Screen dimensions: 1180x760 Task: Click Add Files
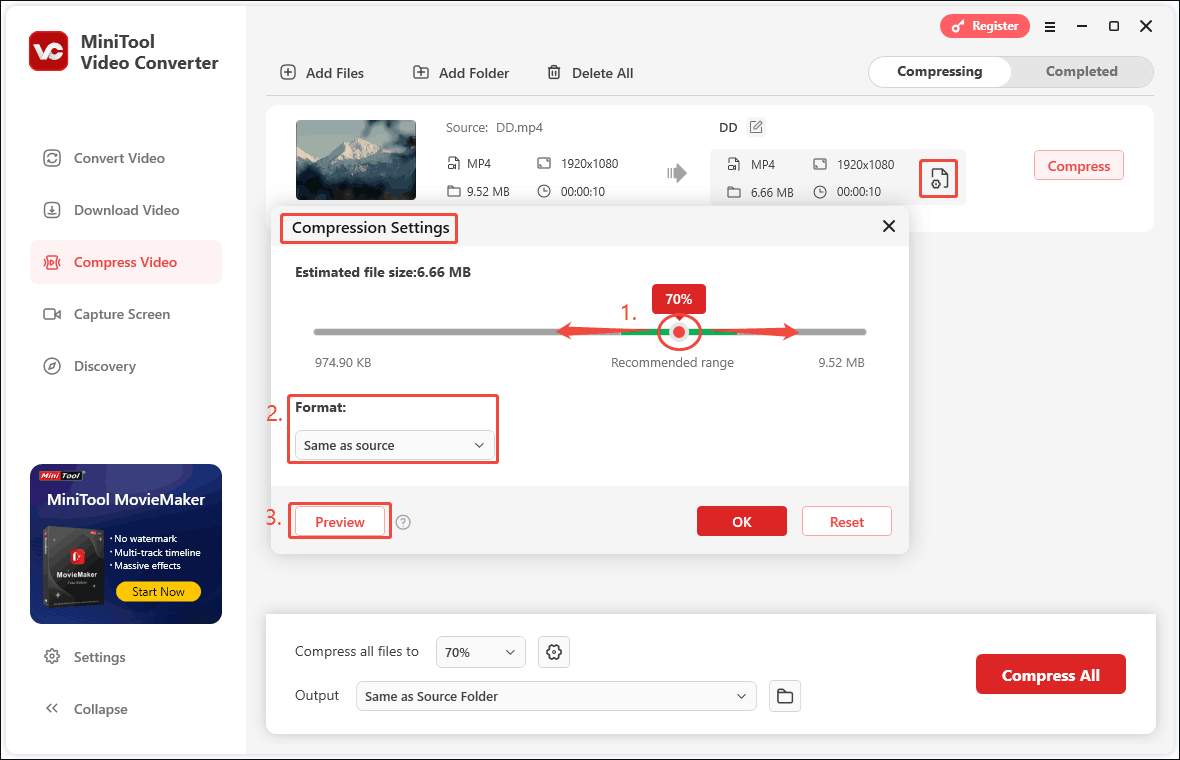[x=322, y=73]
